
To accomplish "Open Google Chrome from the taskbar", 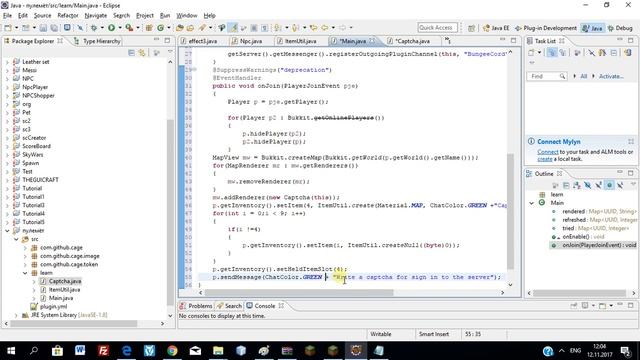I will click(x=172, y=351).
